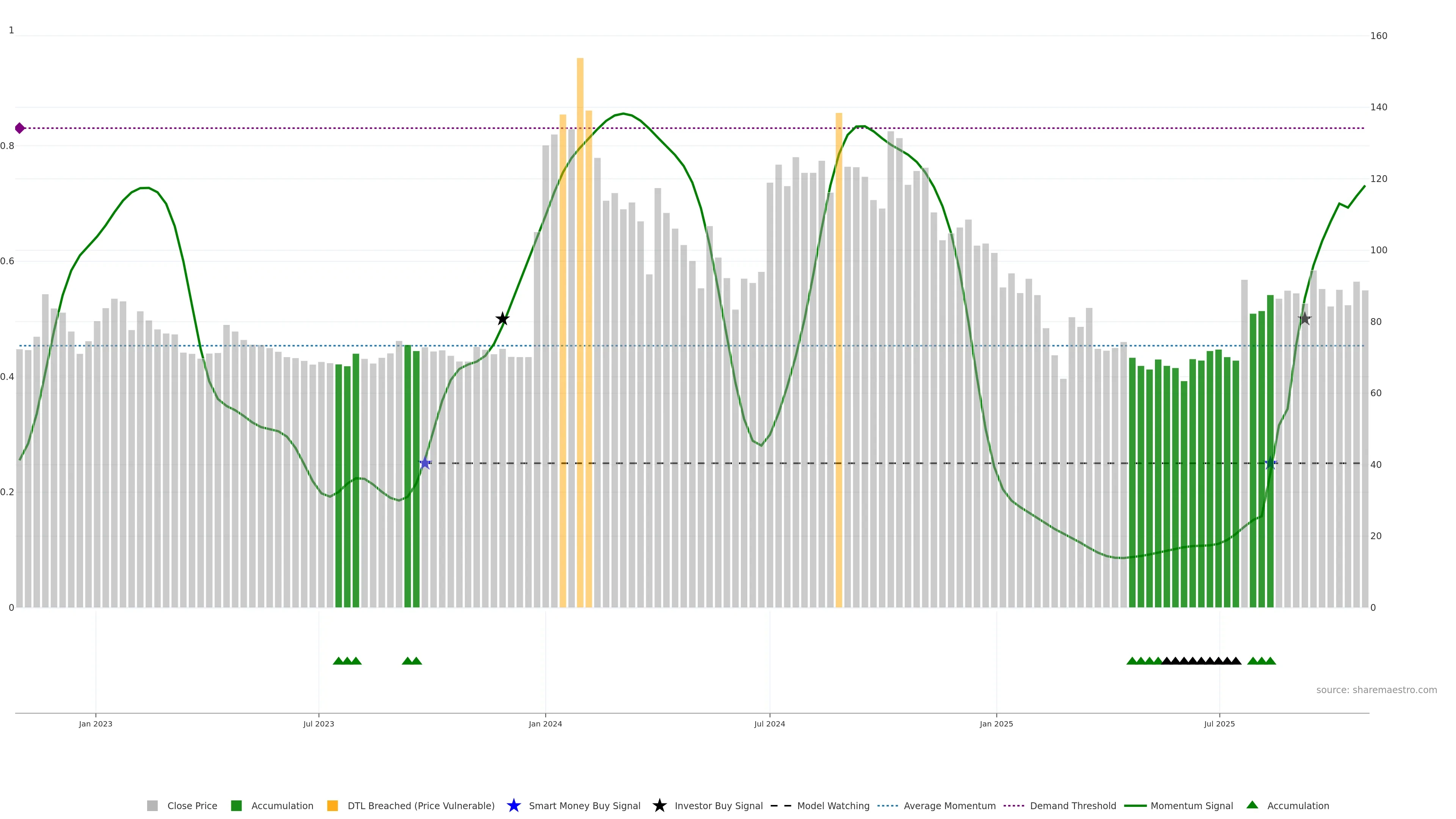The width and height of the screenshot is (1456, 819).
Task: Toggle the Close Price legend entry
Action: 191,805
